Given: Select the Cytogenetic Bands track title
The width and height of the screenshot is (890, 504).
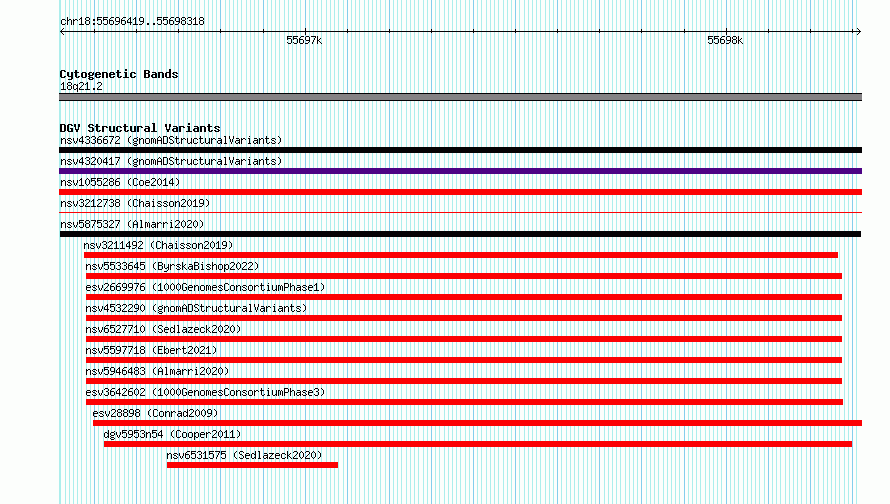Looking at the screenshot, I should (x=119, y=74).
